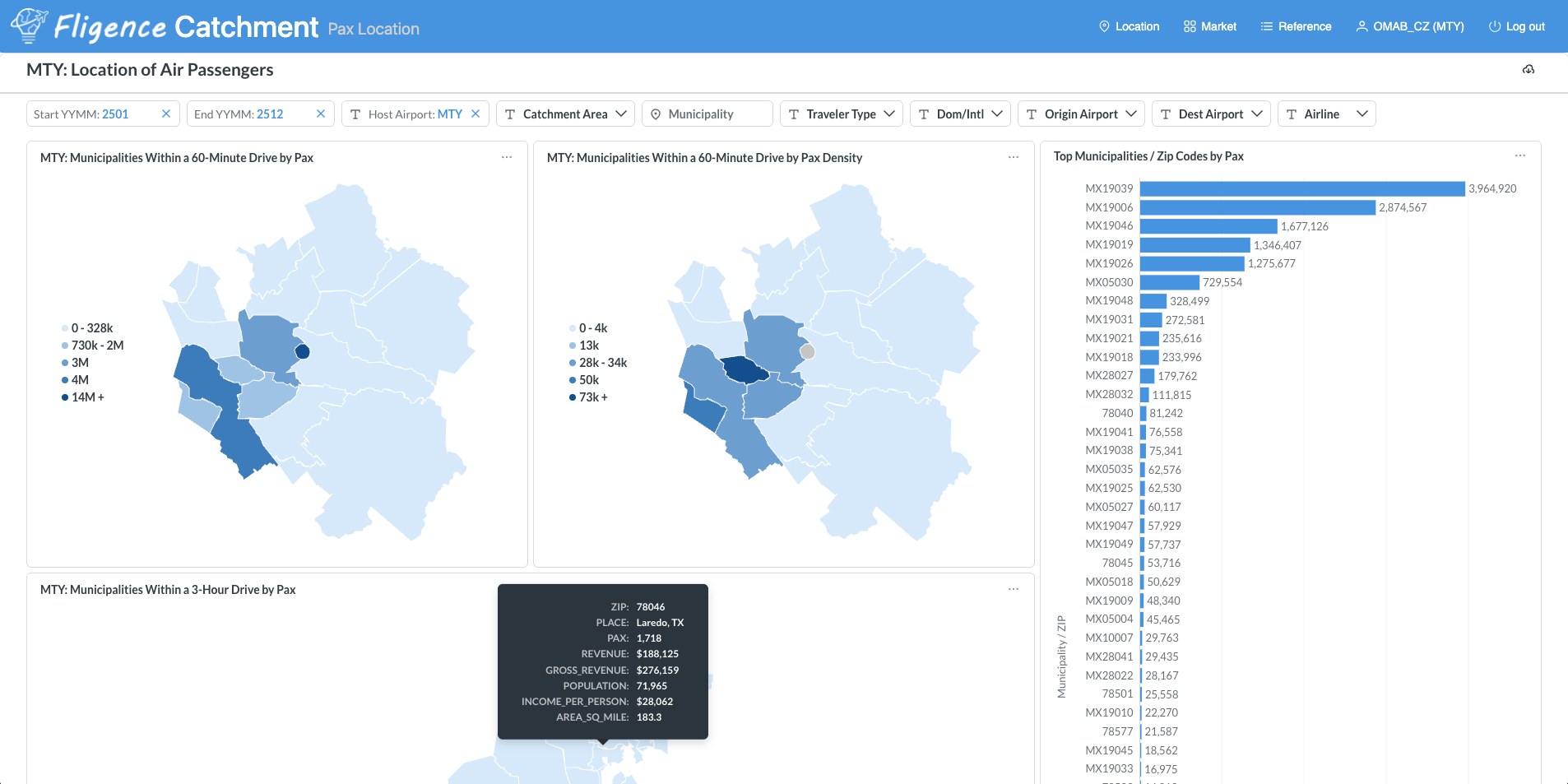Open options for 3-Hour Drive panel

pos(1014,589)
